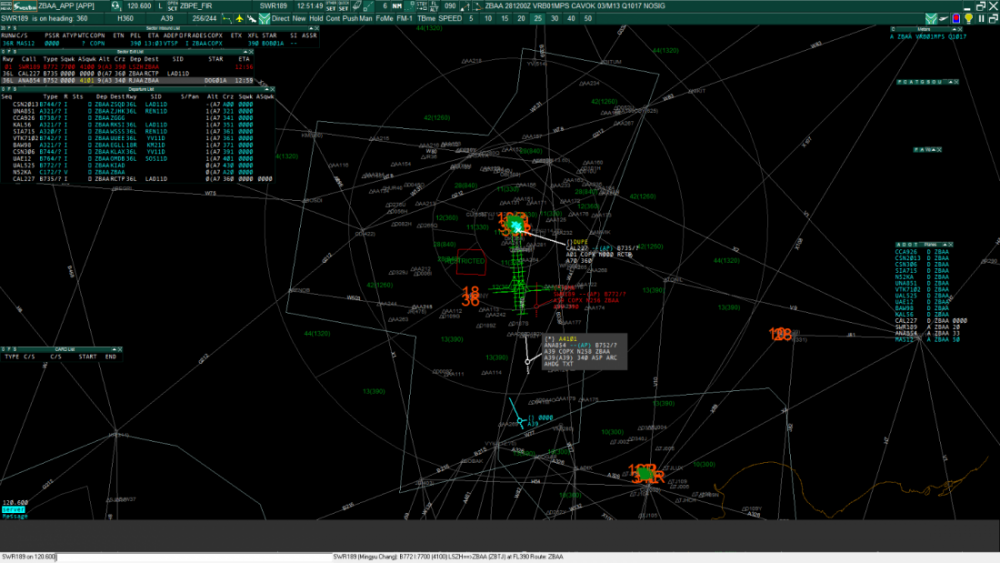Click the A39 altitude field
Image resolution: width=1000 pixels, height=563 pixels.
pyautogui.click(x=167, y=18)
